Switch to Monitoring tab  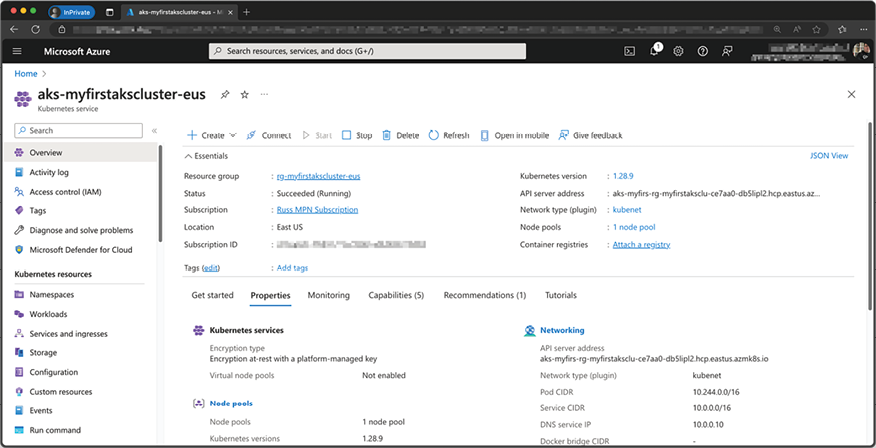pos(328,295)
